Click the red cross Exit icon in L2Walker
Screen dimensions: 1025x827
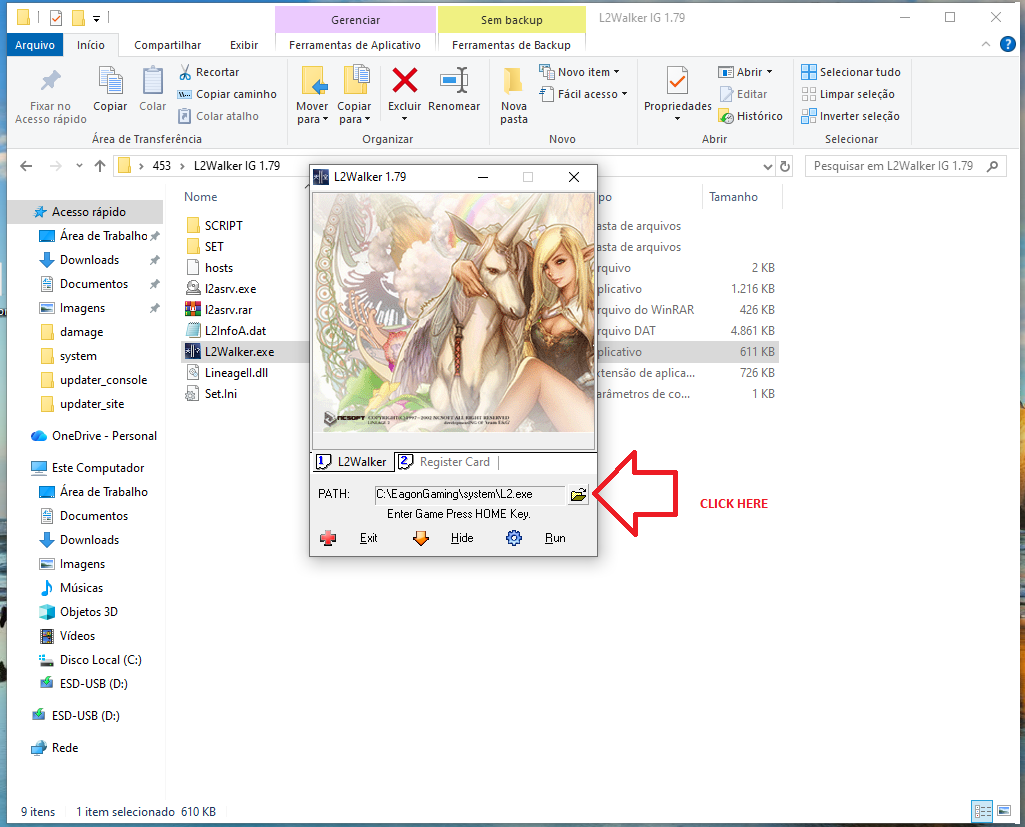[328, 538]
